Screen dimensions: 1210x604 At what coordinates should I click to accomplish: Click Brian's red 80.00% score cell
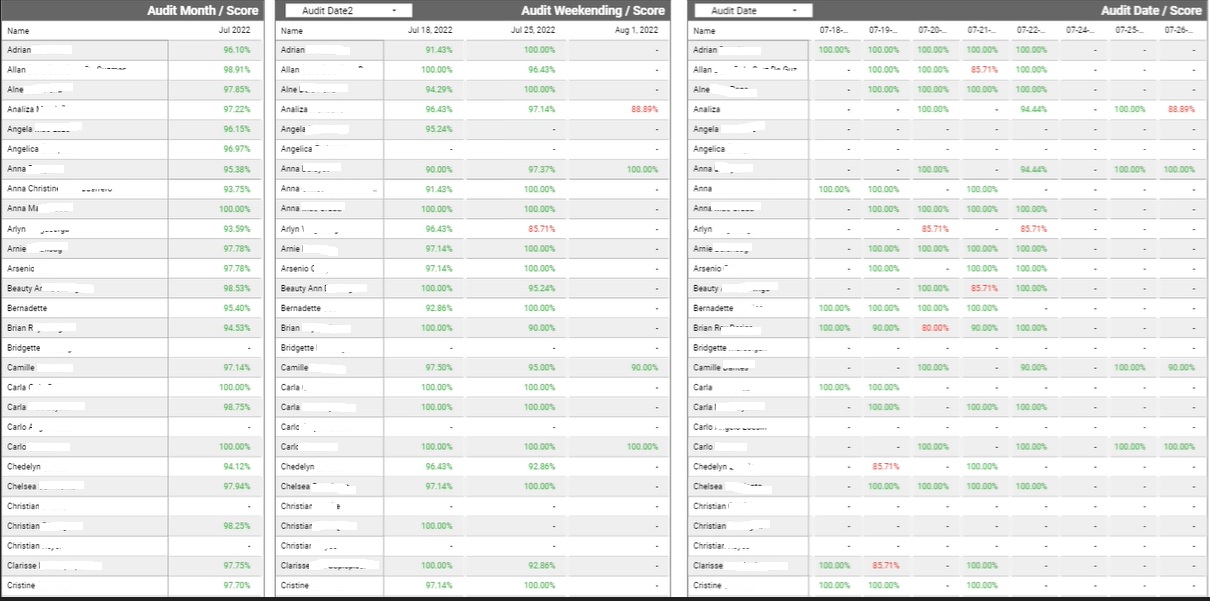click(x=934, y=328)
